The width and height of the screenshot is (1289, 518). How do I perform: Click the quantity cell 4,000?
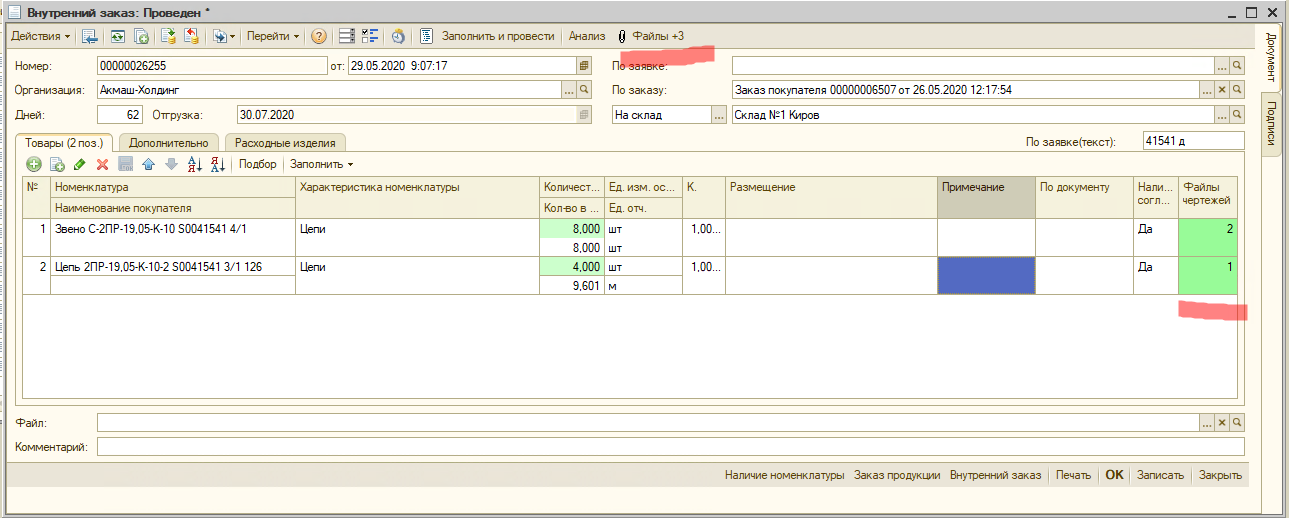571,267
